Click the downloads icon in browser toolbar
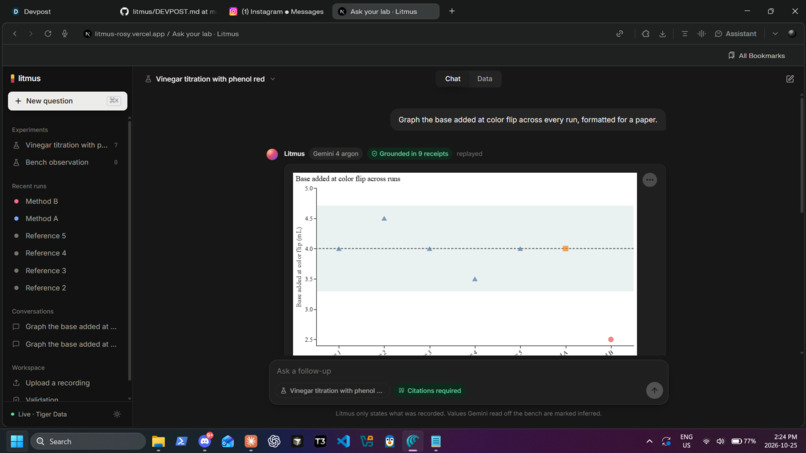Viewport: 806px width, 453px height. click(x=663, y=34)
